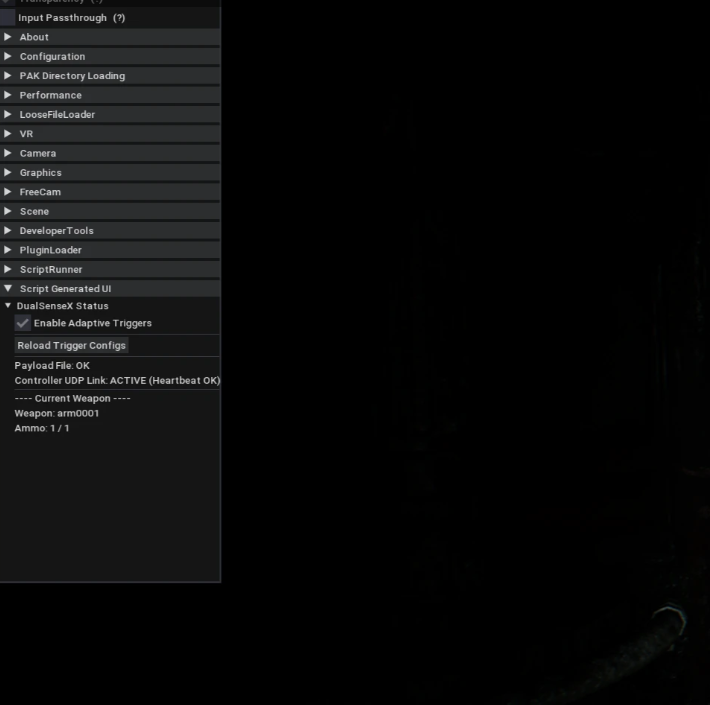Image resolution: width=710 pixels, height=705 pixels.
Task: Collapse the Script Generated UI section
Action: point(110,289)
